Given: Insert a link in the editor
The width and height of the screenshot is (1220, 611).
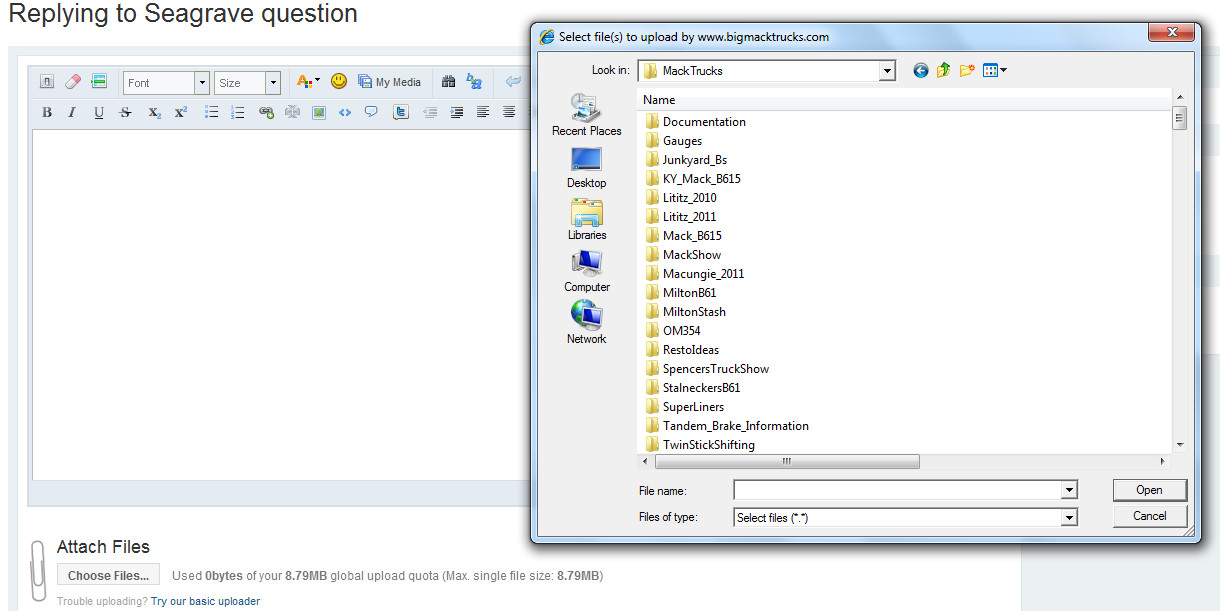Looking at the screenshot, I should (x=266, y=113).
